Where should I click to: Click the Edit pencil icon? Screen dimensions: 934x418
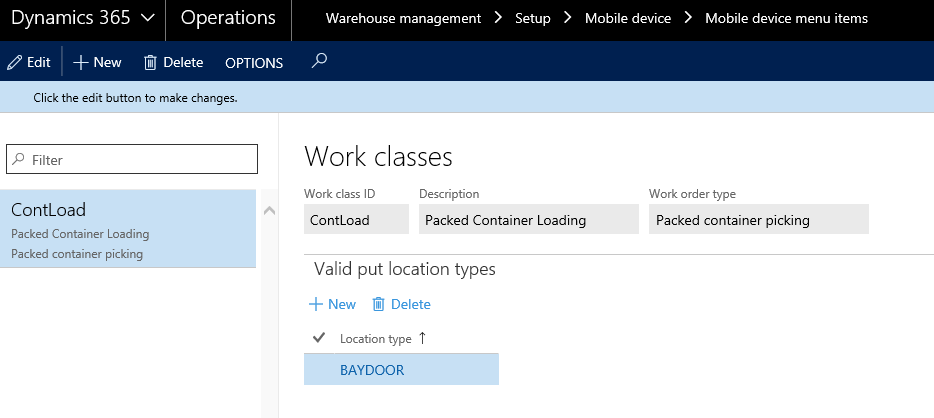(14, 62)
